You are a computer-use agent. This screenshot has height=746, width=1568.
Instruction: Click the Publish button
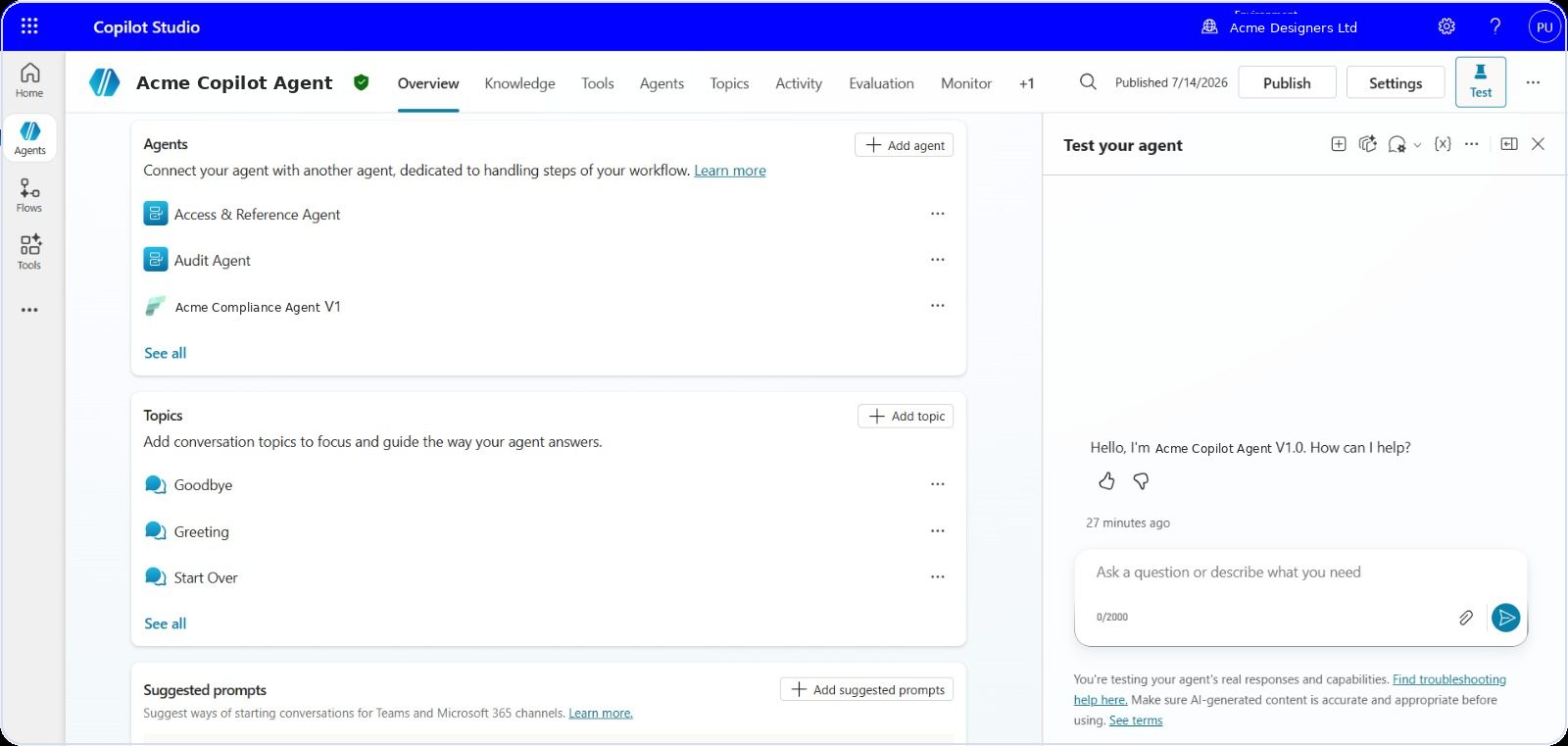pos(1287,82)
